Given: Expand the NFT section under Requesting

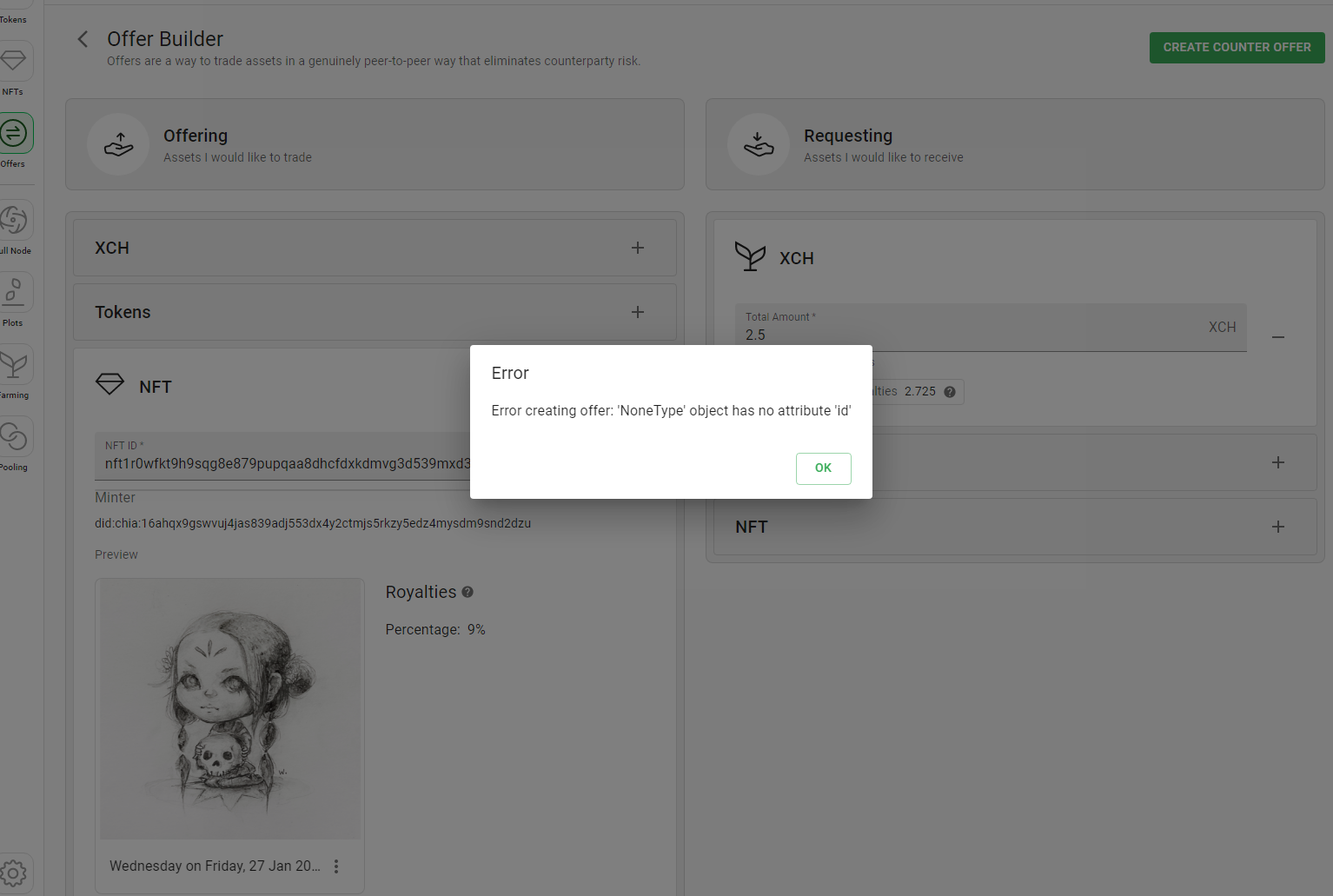Looking at the screenshot, I should coord(1277,527).
